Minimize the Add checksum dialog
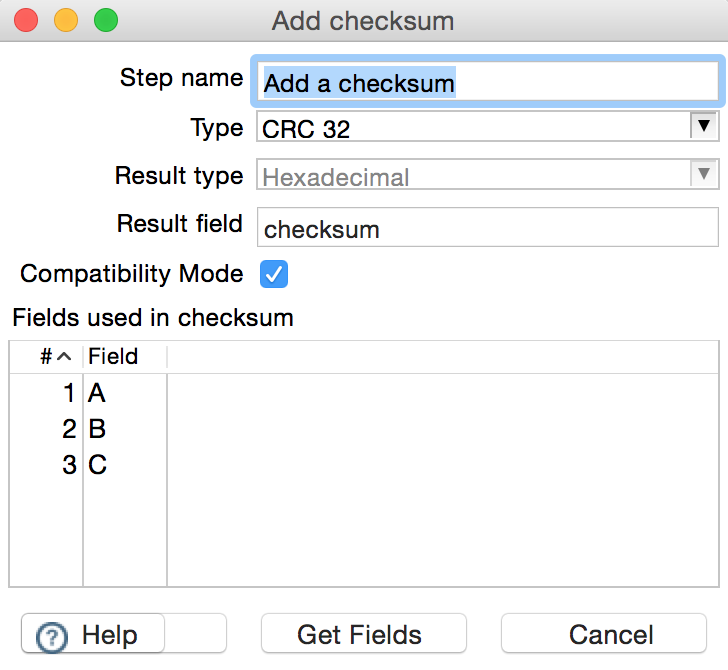Image resolution: width=728 pixels, height=670 pixels. 66,20
